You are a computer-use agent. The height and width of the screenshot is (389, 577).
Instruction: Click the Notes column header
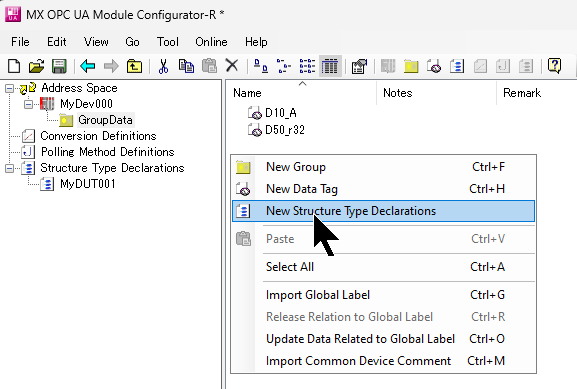[436, 93]
